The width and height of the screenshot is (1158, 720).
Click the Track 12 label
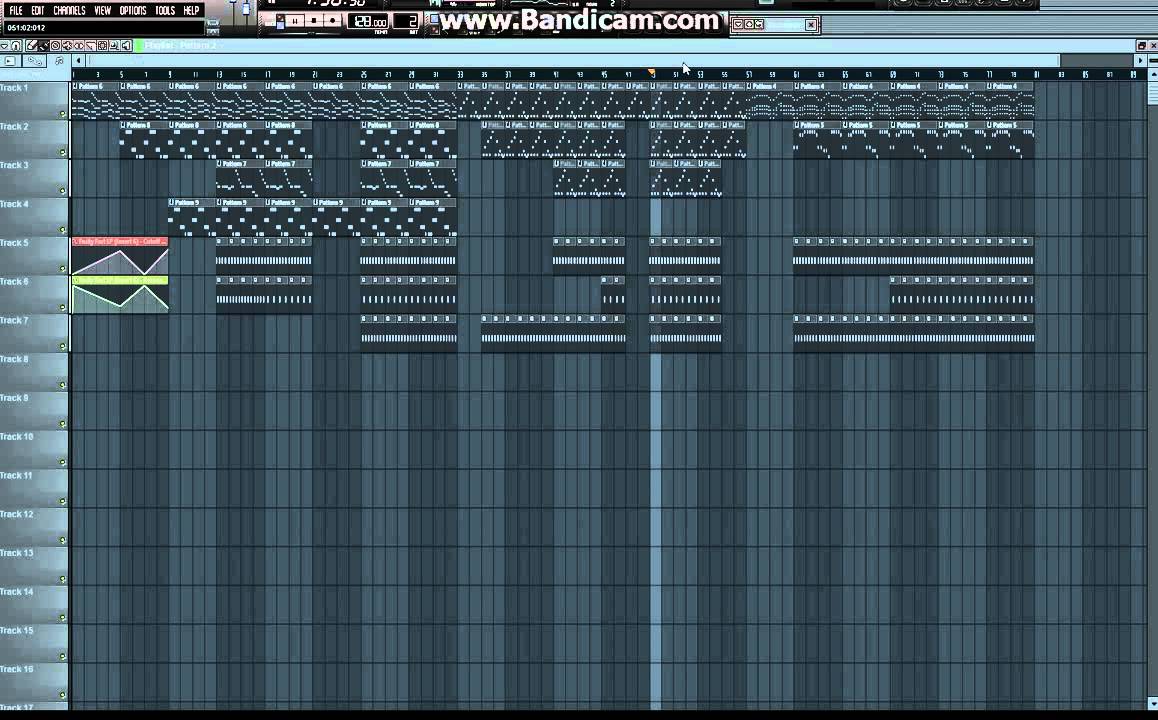click(16, 514)
